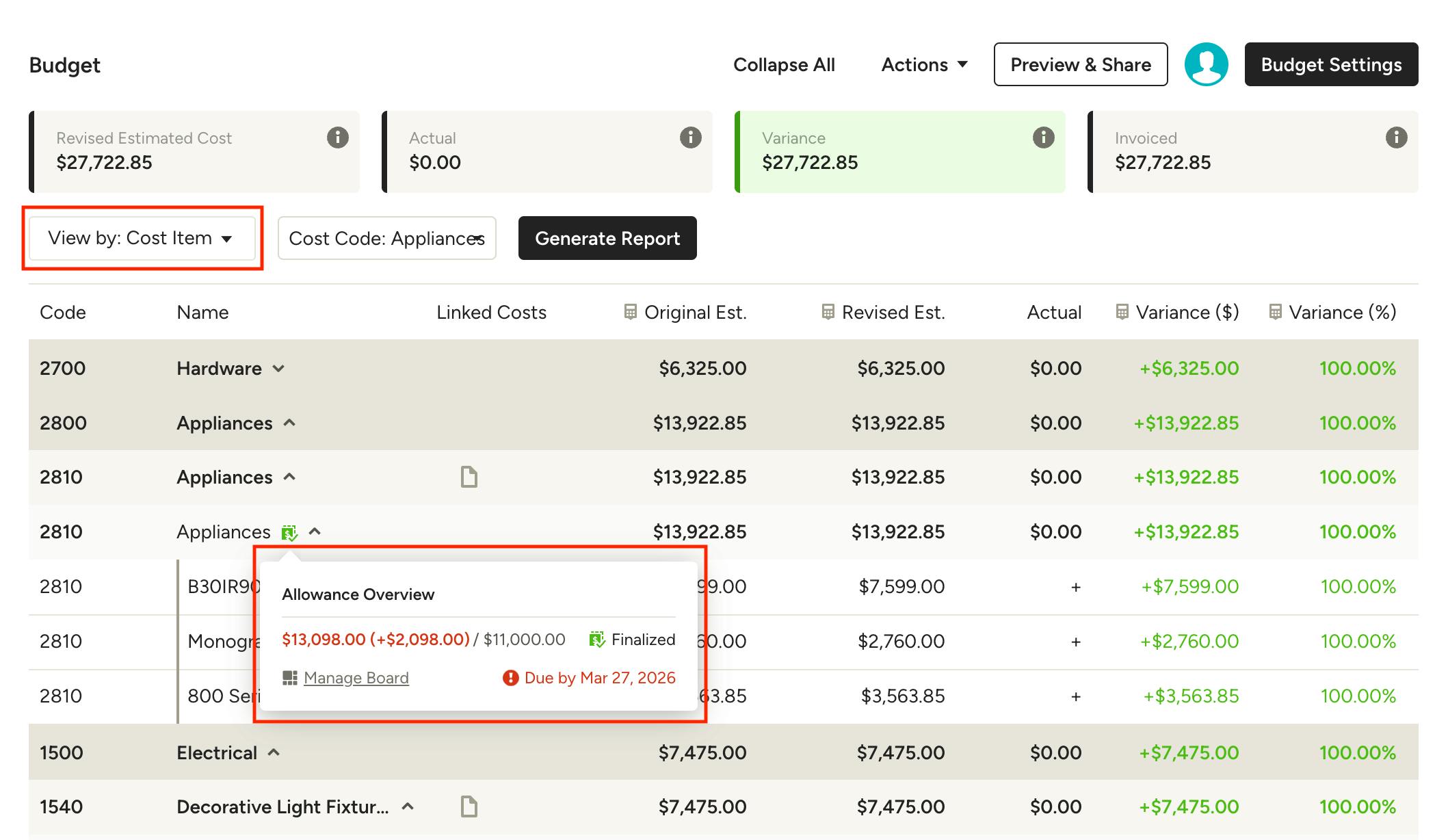Collapse the Appliances allowance item row
This screenshot has width=1435, height=840.
(x=315, y=531)
